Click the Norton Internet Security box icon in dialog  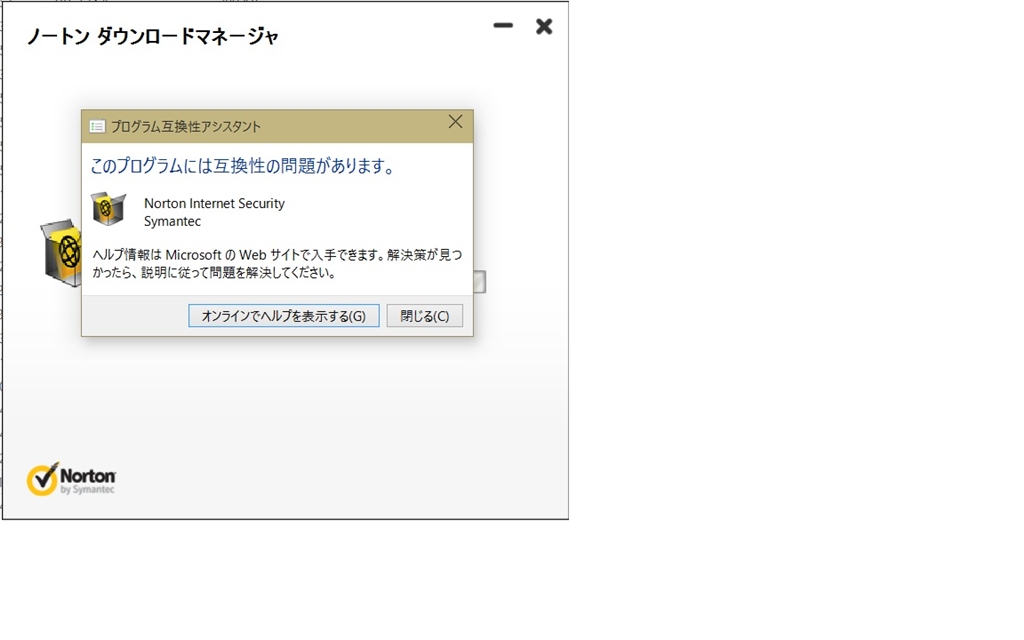(108, 209)
